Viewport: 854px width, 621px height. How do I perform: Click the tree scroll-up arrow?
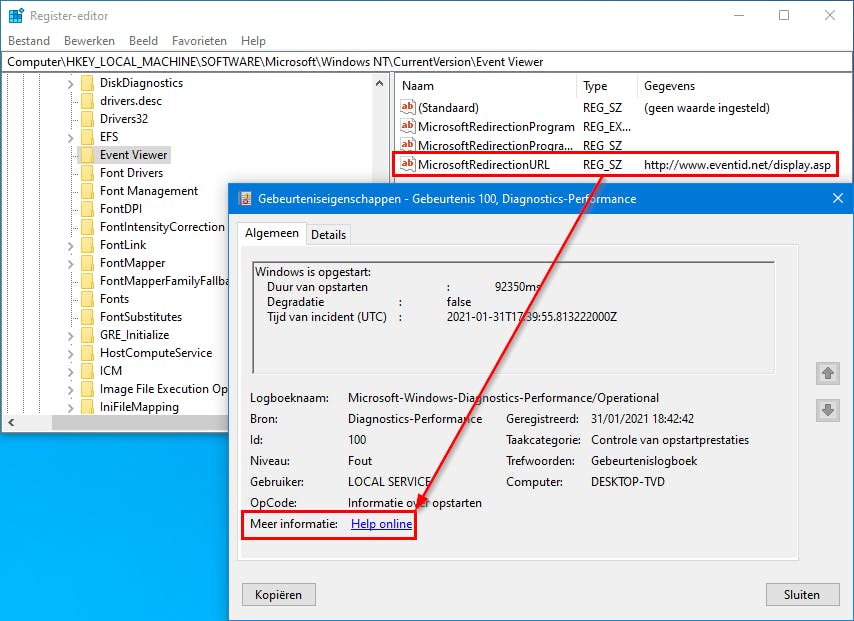[x=380, y=83]
